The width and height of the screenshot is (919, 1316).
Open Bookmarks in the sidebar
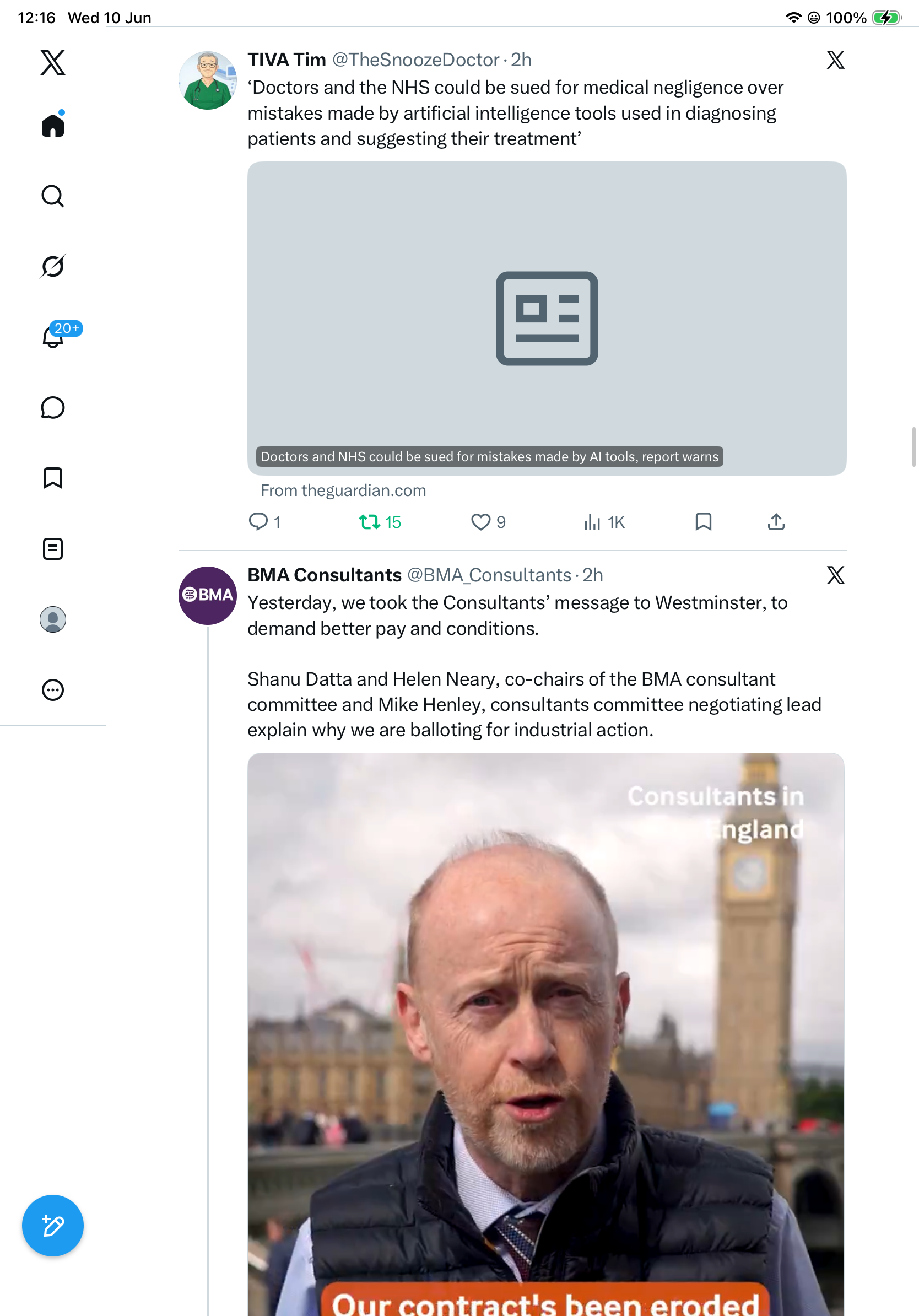(53, 478)
